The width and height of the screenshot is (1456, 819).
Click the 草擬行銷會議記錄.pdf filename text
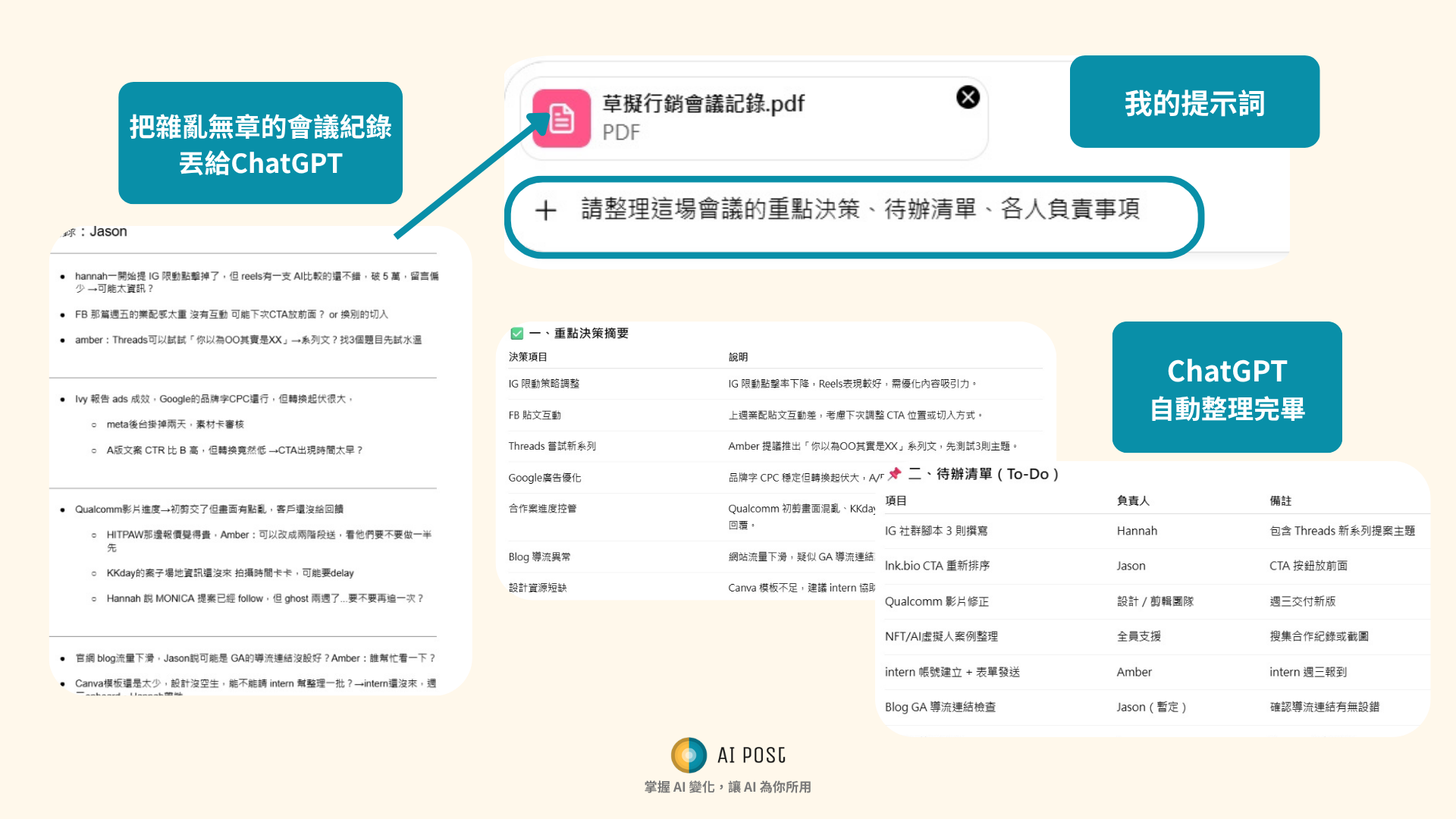point(703,103)
